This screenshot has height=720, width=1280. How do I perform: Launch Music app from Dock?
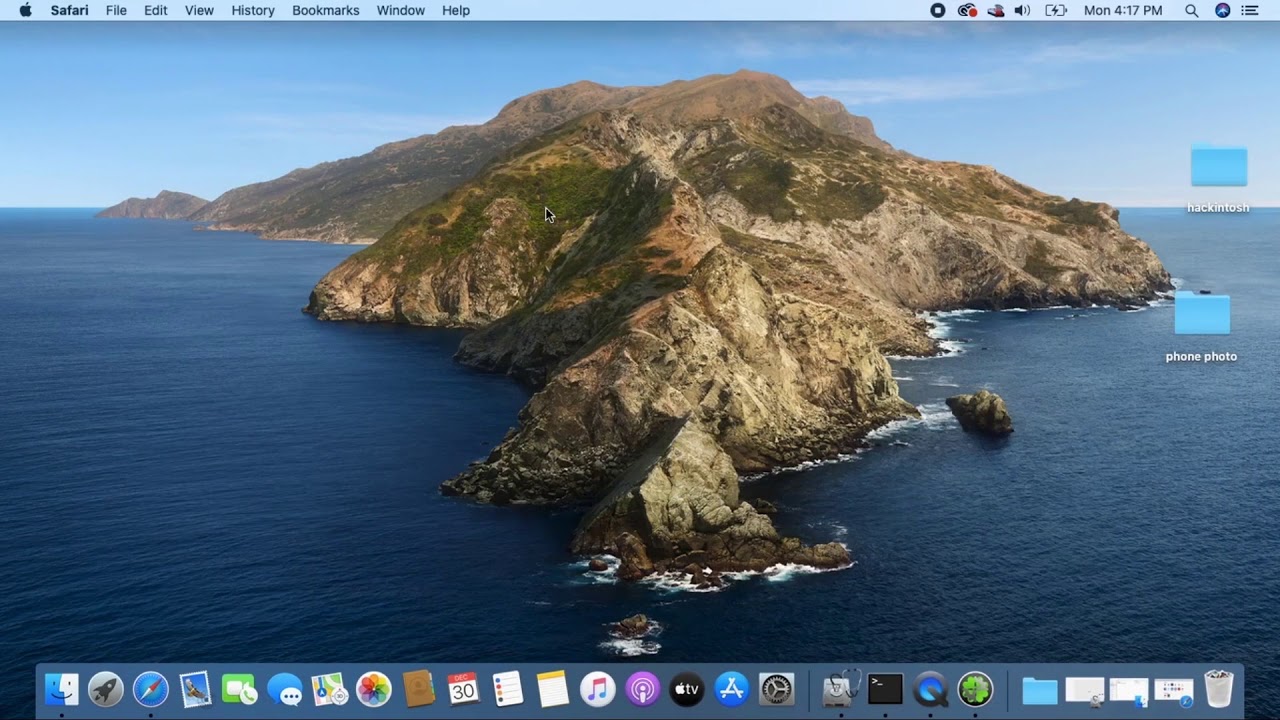point(597,689)
